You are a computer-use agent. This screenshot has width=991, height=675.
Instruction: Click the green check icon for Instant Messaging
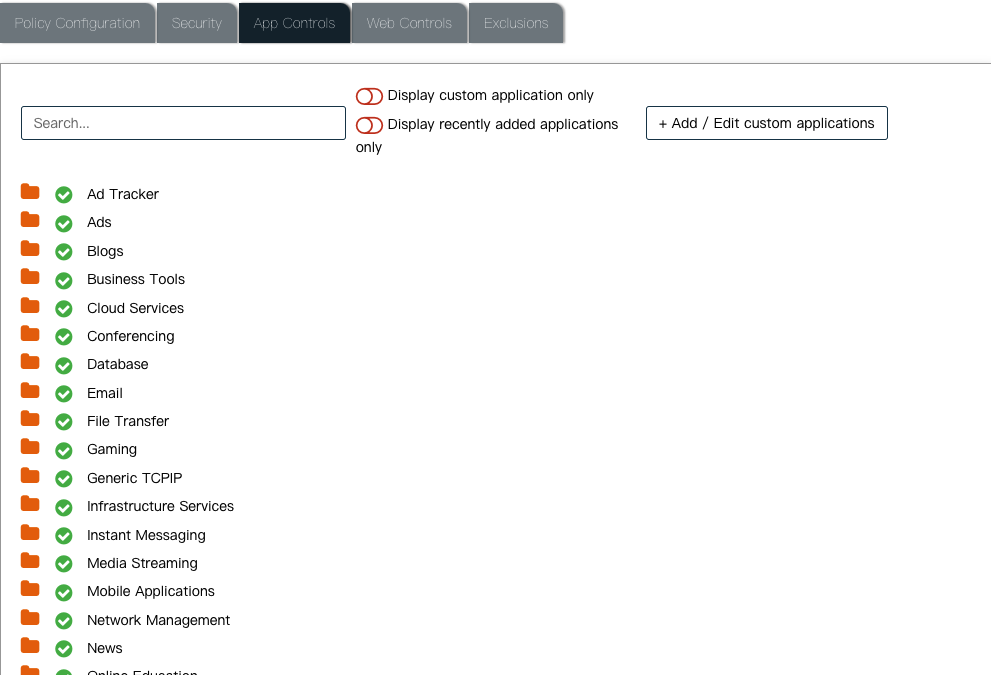tap(64, 536)
